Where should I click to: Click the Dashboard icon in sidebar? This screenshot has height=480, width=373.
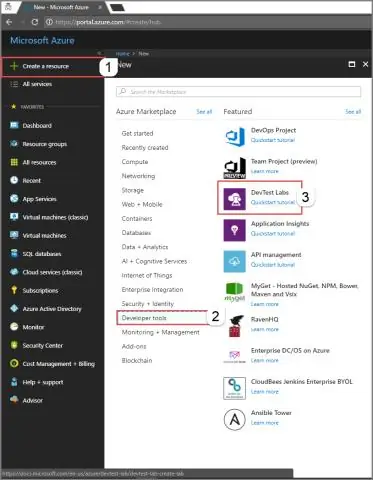pos(14,125)
